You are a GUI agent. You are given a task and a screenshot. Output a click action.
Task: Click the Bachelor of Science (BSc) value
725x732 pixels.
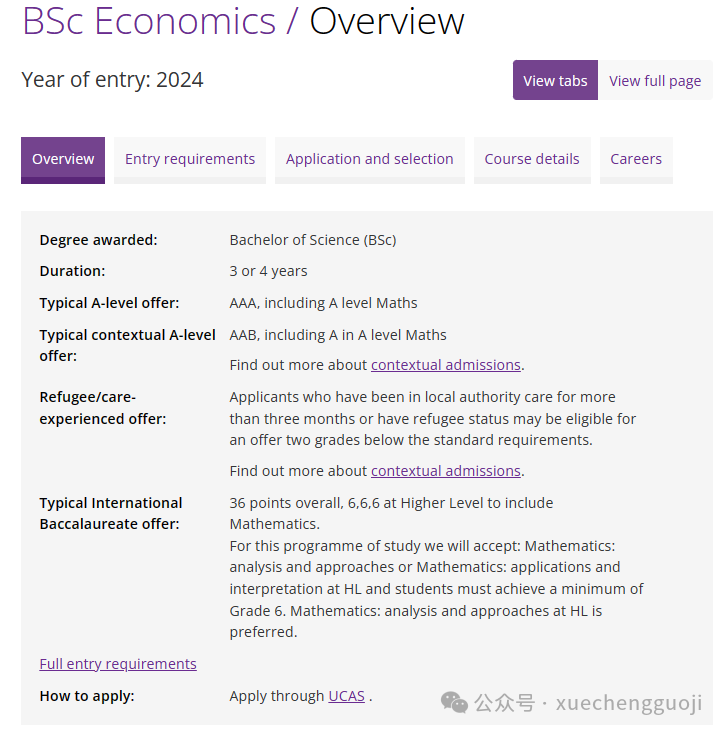[x=313, y=240]
